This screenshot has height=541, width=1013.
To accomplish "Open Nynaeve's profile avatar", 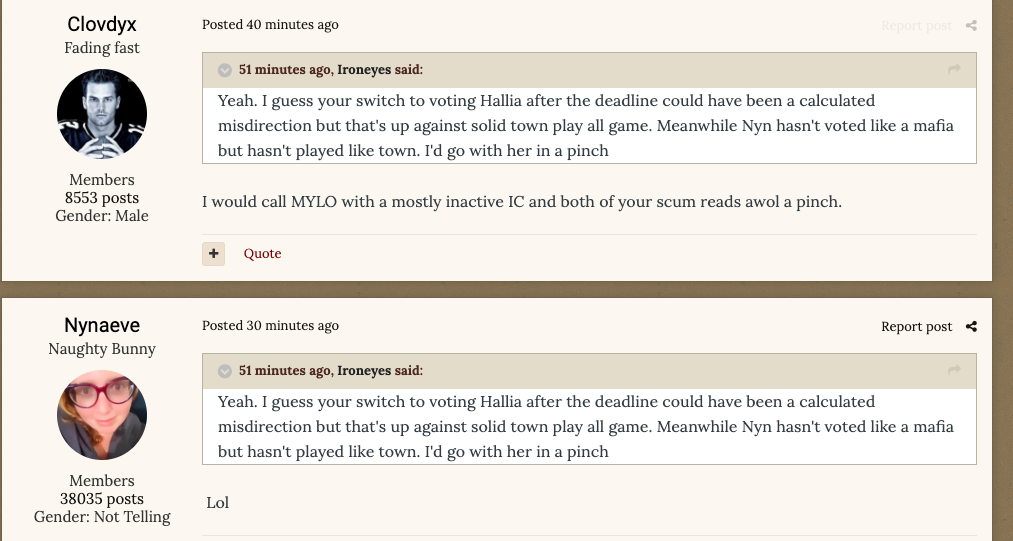I will pos(102,415).
